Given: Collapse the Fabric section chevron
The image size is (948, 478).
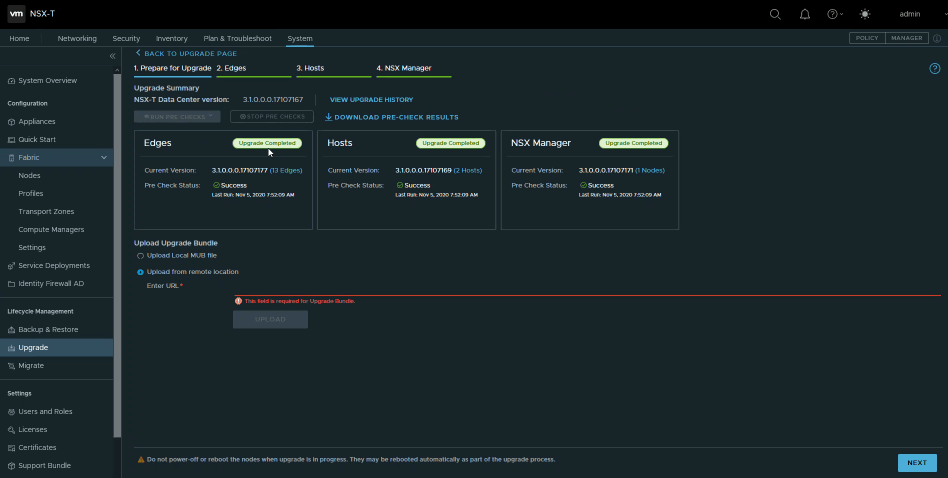Looking at the screenshot, I should [x=103, y=158].
